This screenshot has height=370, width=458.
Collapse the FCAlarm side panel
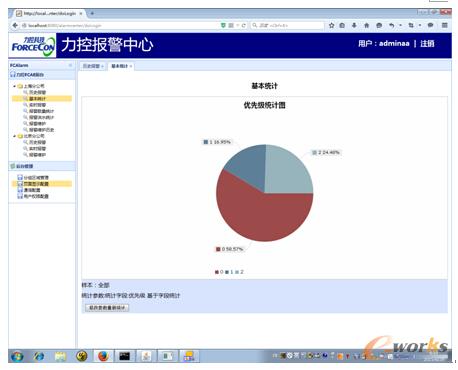coord(70,65)
